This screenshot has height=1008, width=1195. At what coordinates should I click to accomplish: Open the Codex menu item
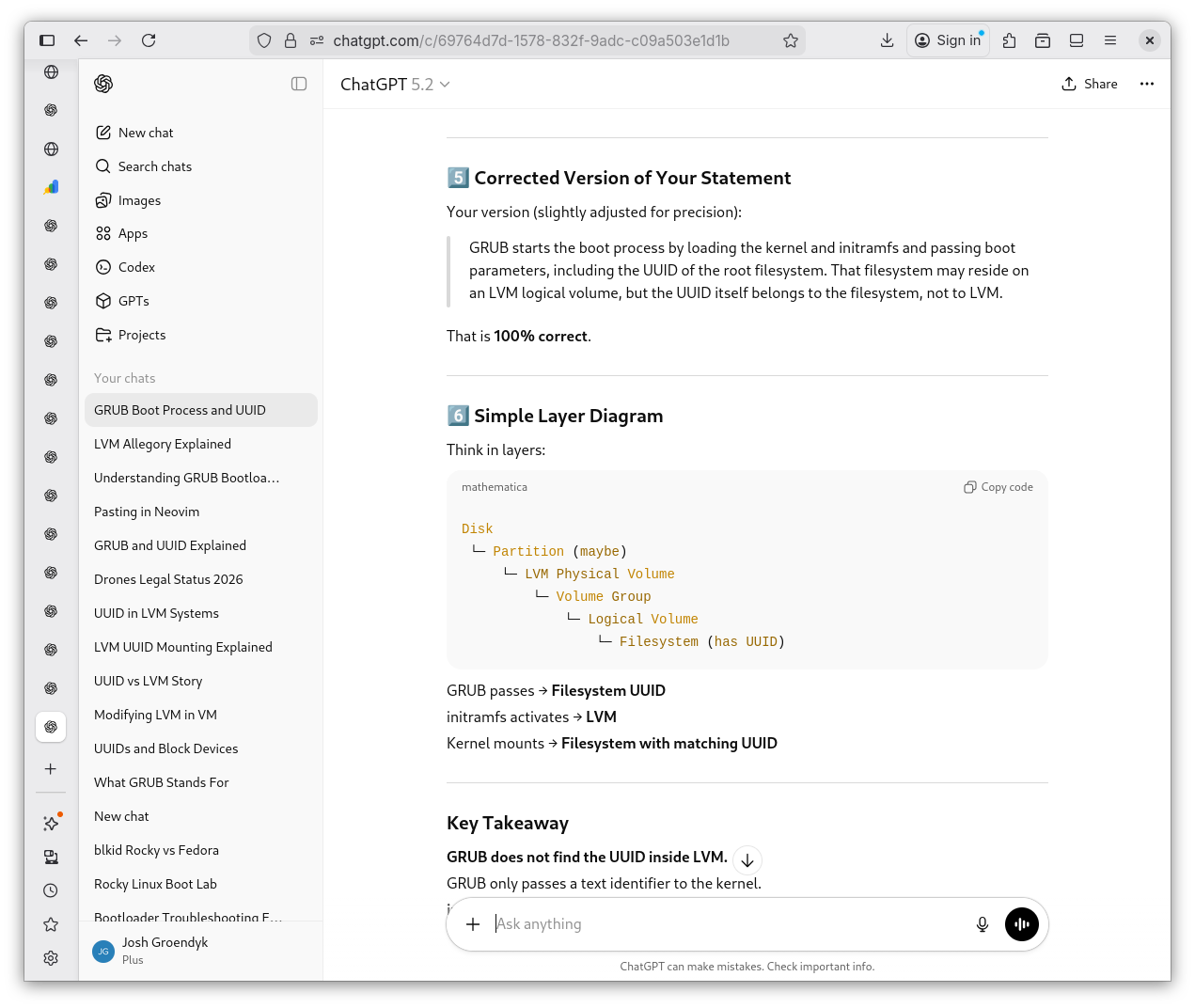(136, 267)
